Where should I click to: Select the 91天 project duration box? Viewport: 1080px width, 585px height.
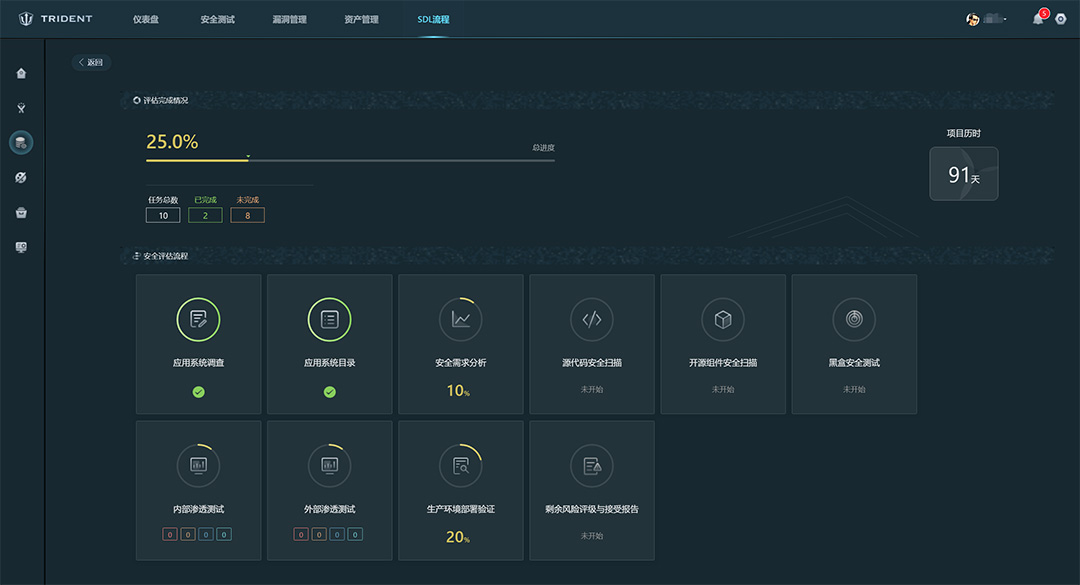click(963, 174)
